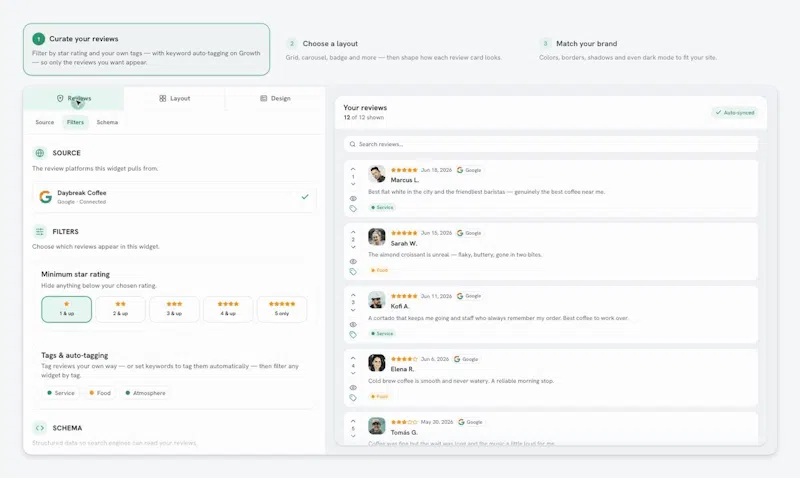Click Google source badge on Tomás G. review
Screen dimensions: 800x478
pyautogui.click(x=470, y=422)
